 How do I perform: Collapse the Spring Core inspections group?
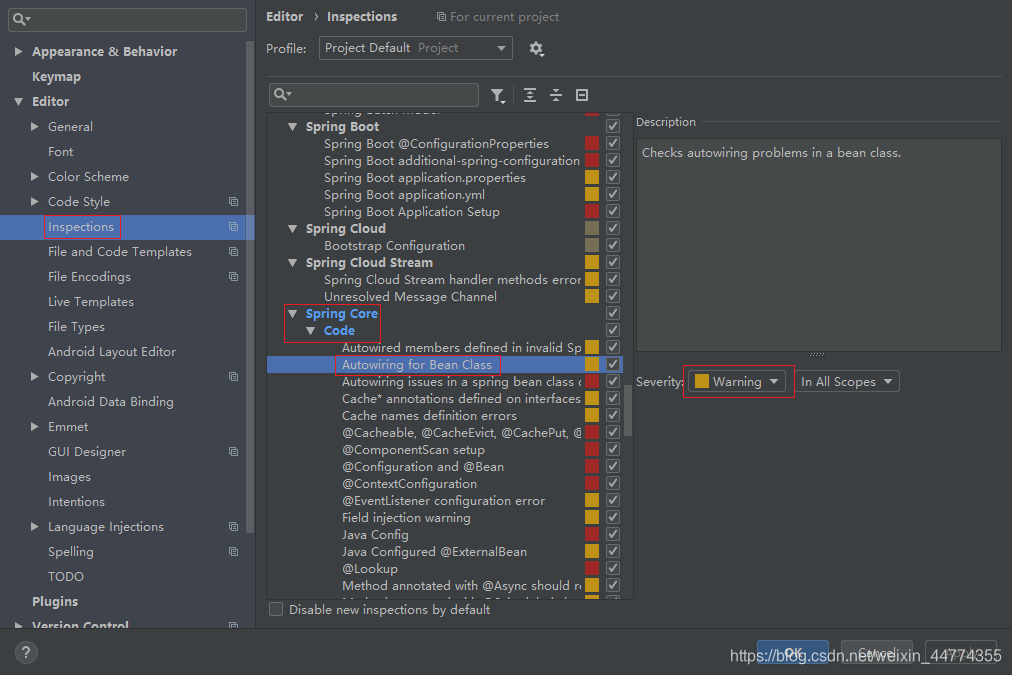pyautogui.click(x=292, y=314)
